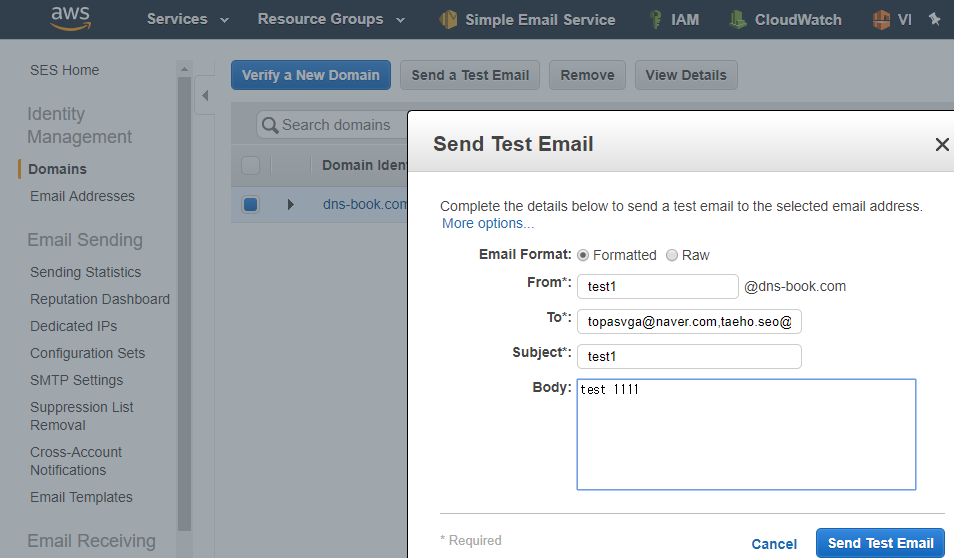954x558 pixels.
Task: Open the CloudWatch shortcut icon
Action: coord(737,19)
